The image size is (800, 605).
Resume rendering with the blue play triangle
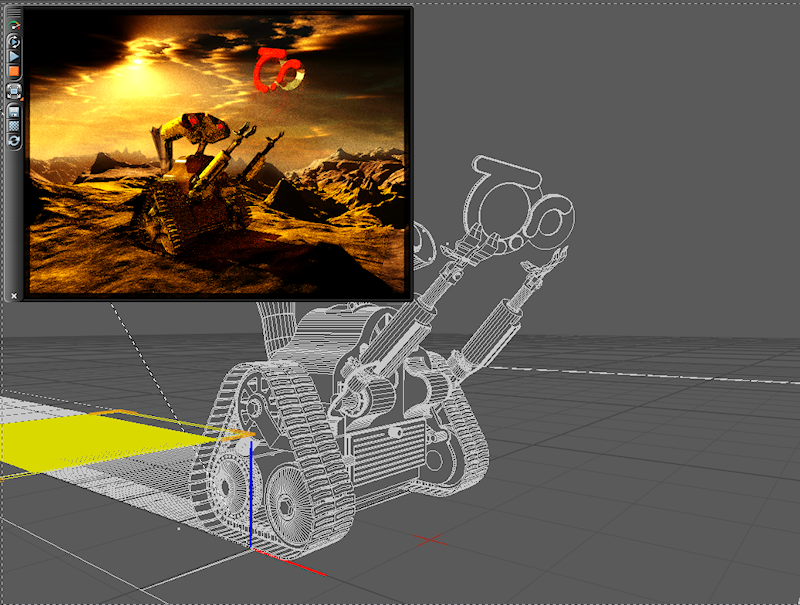[x=14, y=56]
